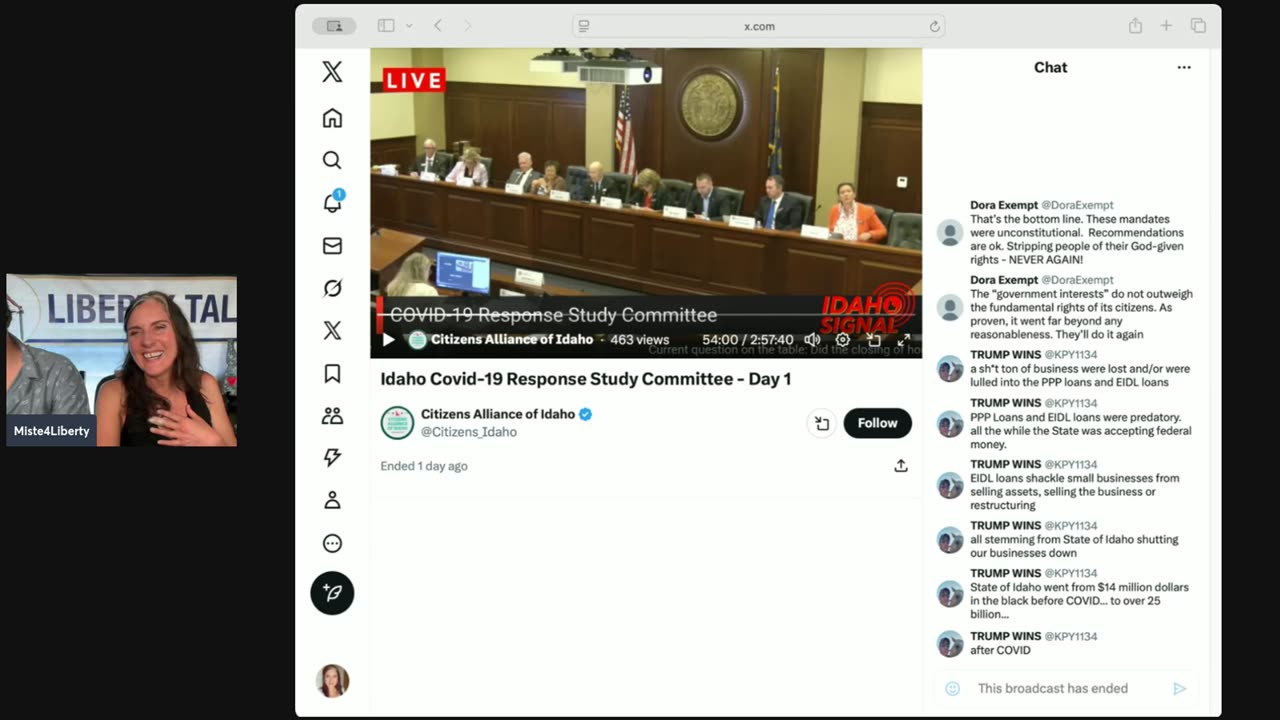Viewport: 1280px width, 720px height.
Task: Click the Safari address bar showing x.com
Action: (x=759, y=26)
